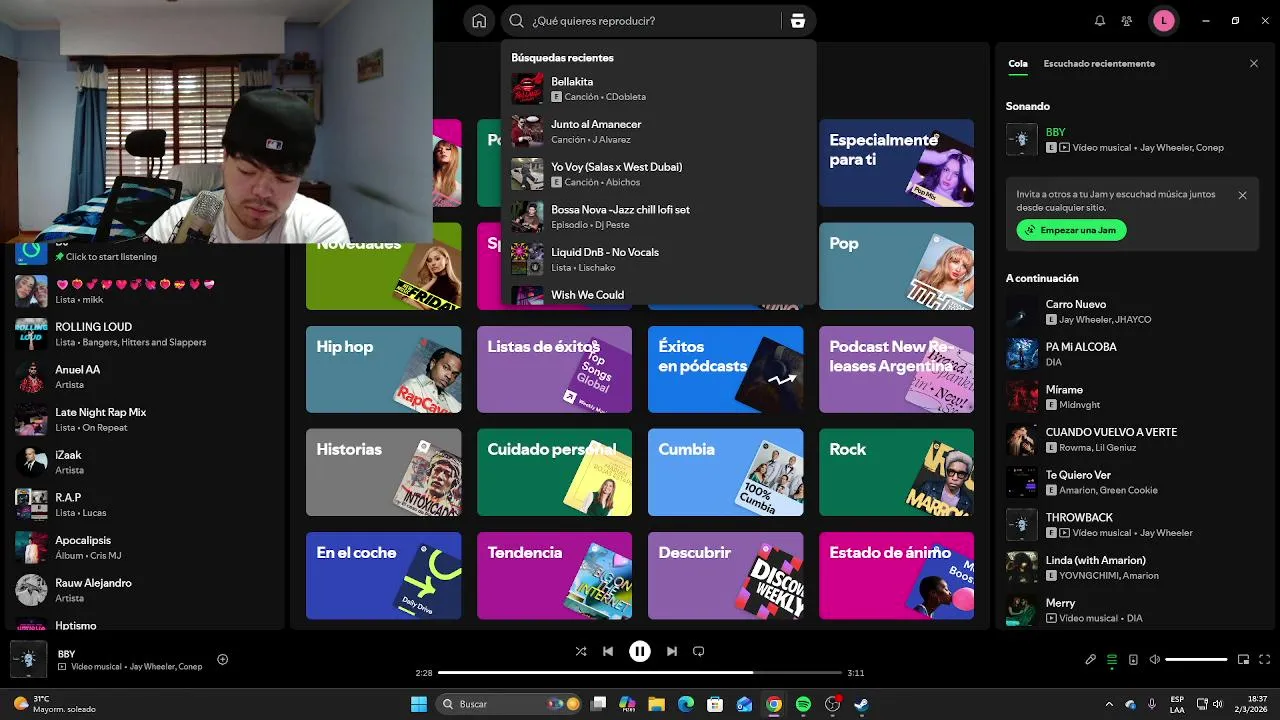Image resolution: width=1280 pixels, height=720 pixels.
Task: Play Te Quiero Ver from queue
Action: click(x=1132, y=483)
